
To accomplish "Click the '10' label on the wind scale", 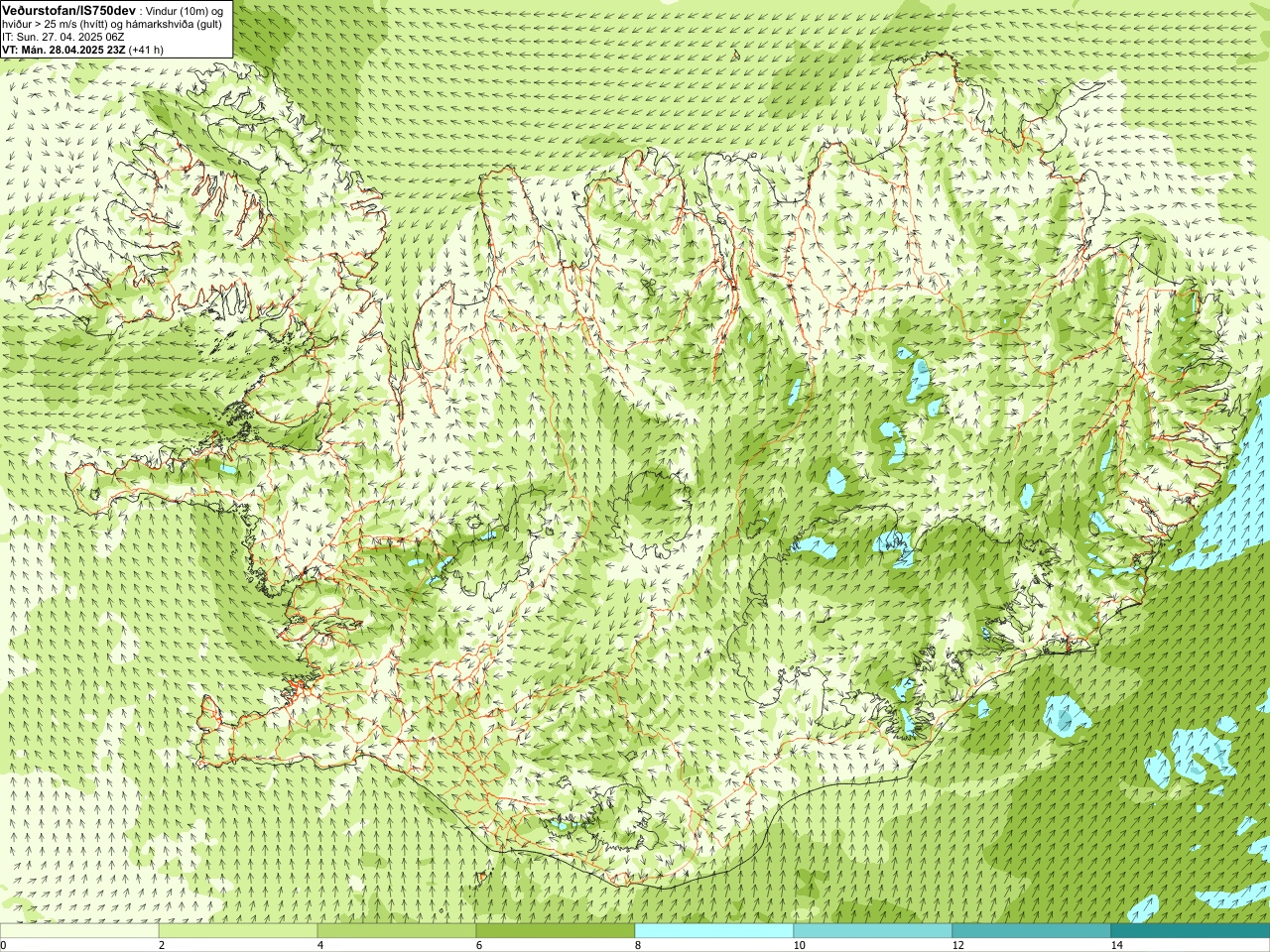I will [x=799, y=945].
